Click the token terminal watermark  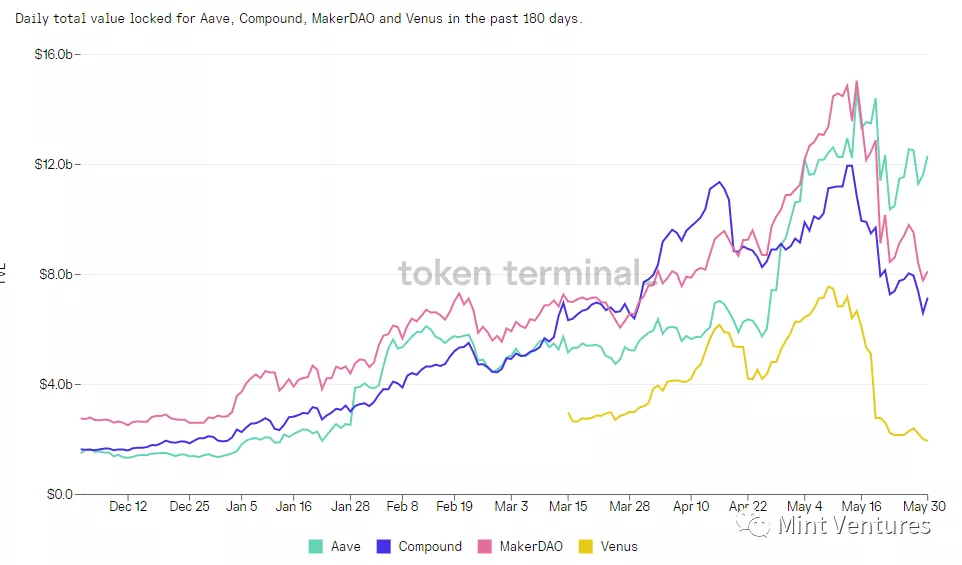tap(519, 273)
